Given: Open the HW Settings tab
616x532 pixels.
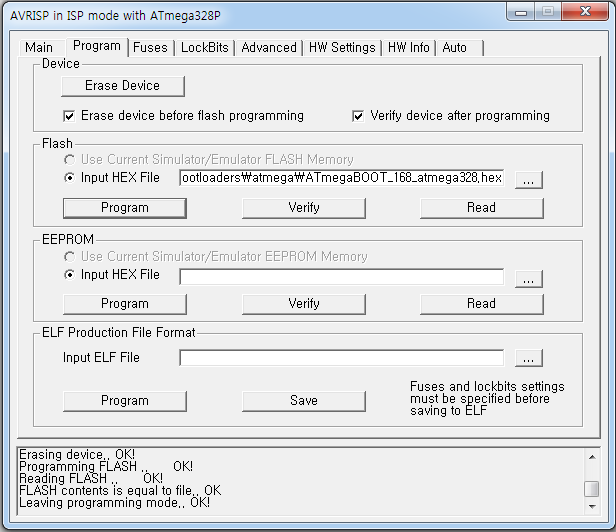Looking at the screenshot, I should tap(342, 48).
